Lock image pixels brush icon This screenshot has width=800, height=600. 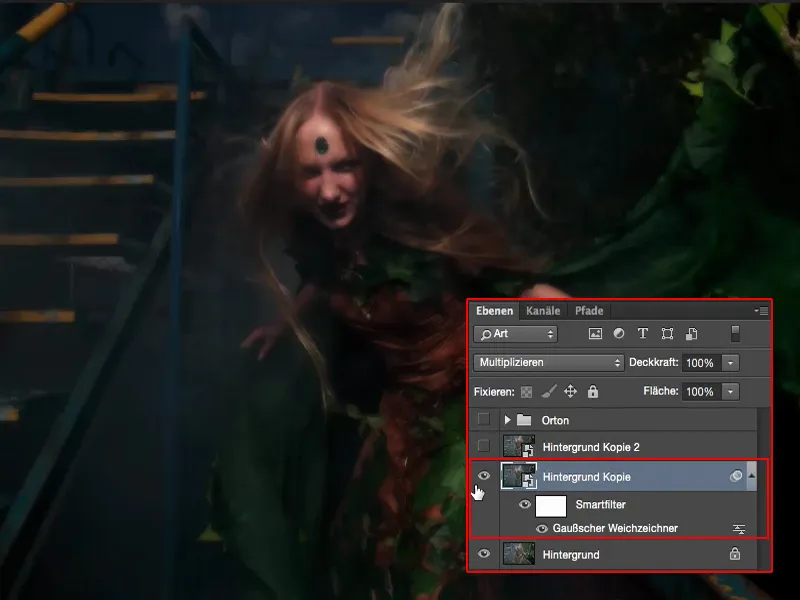[548, 392]
